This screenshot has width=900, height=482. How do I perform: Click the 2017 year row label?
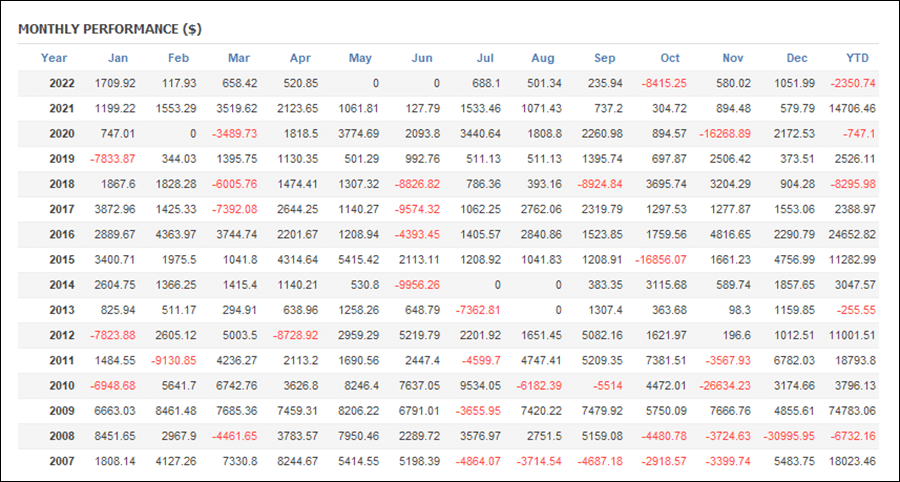click(x=62, y=209)
